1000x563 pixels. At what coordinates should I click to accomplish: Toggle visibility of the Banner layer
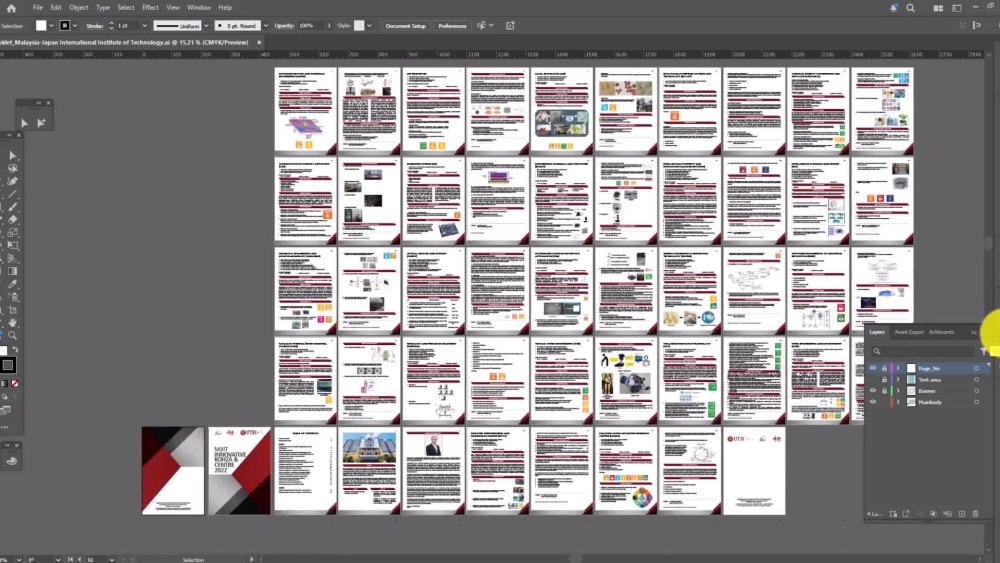(872, 391)
